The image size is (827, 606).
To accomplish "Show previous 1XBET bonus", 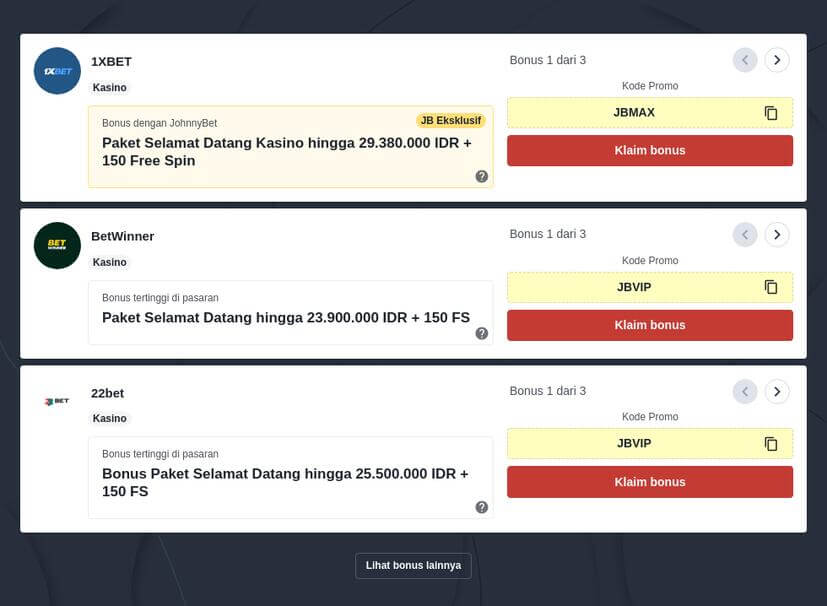I will tap(745, 60).
